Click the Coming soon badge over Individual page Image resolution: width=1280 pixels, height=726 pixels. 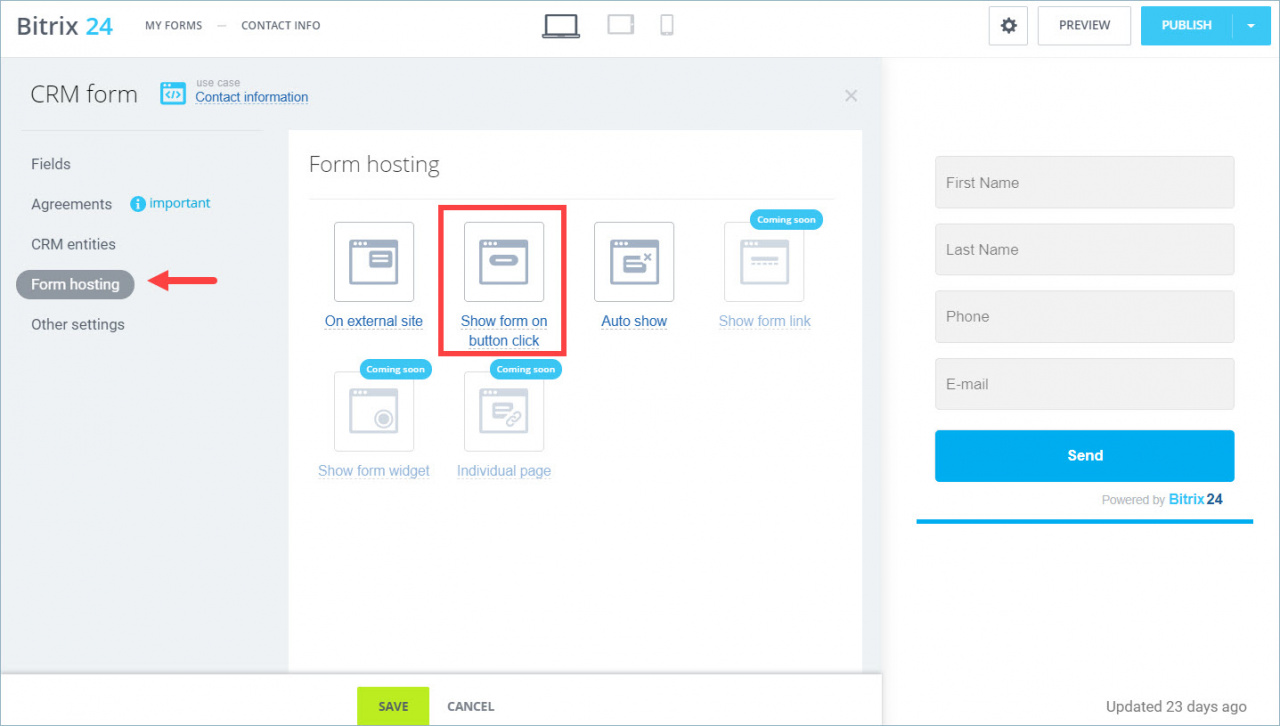(526, 369)
